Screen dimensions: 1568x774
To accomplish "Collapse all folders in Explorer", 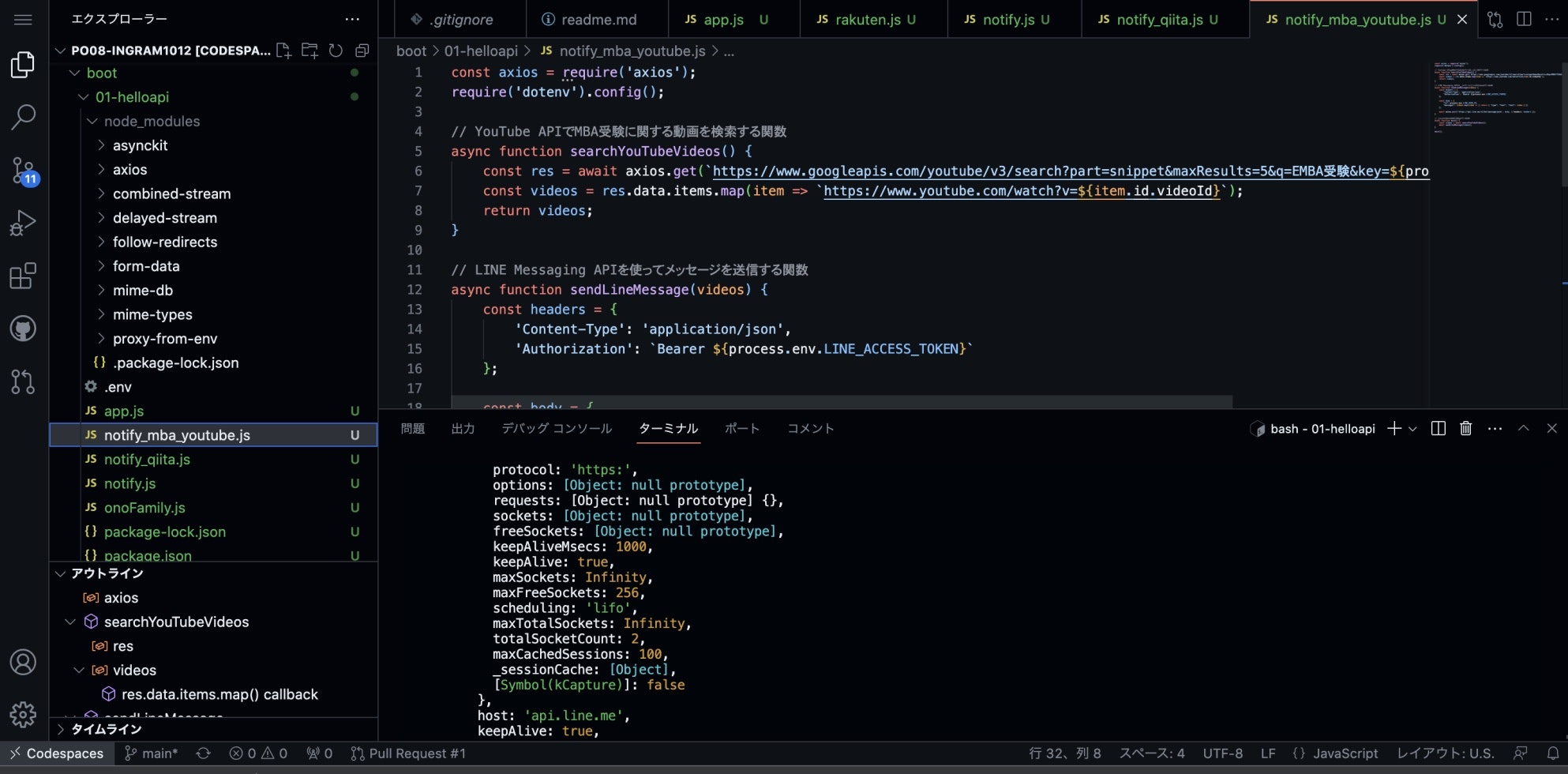I will point(362,51).
